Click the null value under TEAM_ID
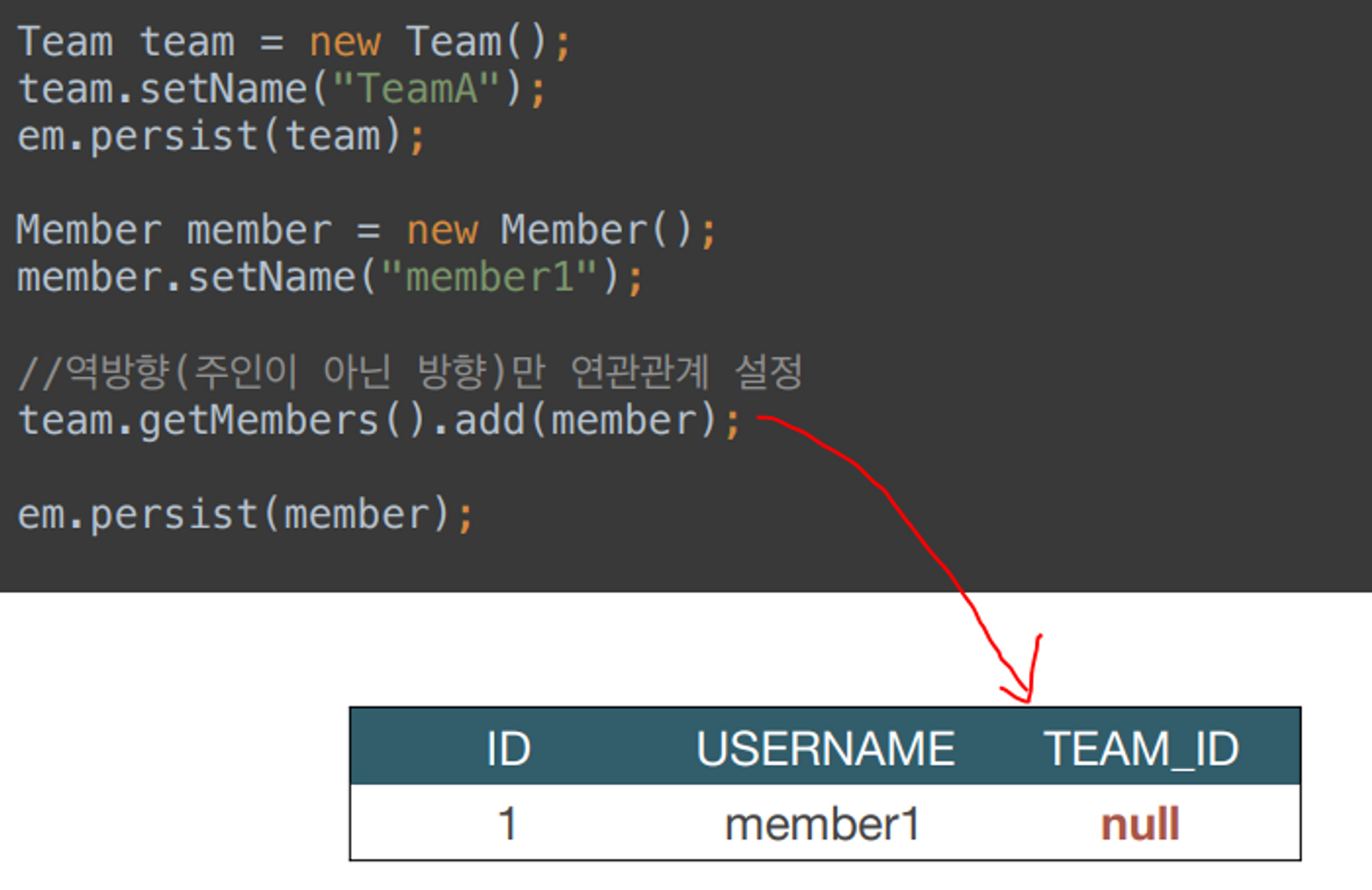The image size is (1372, 890). tap(1140, 824)
